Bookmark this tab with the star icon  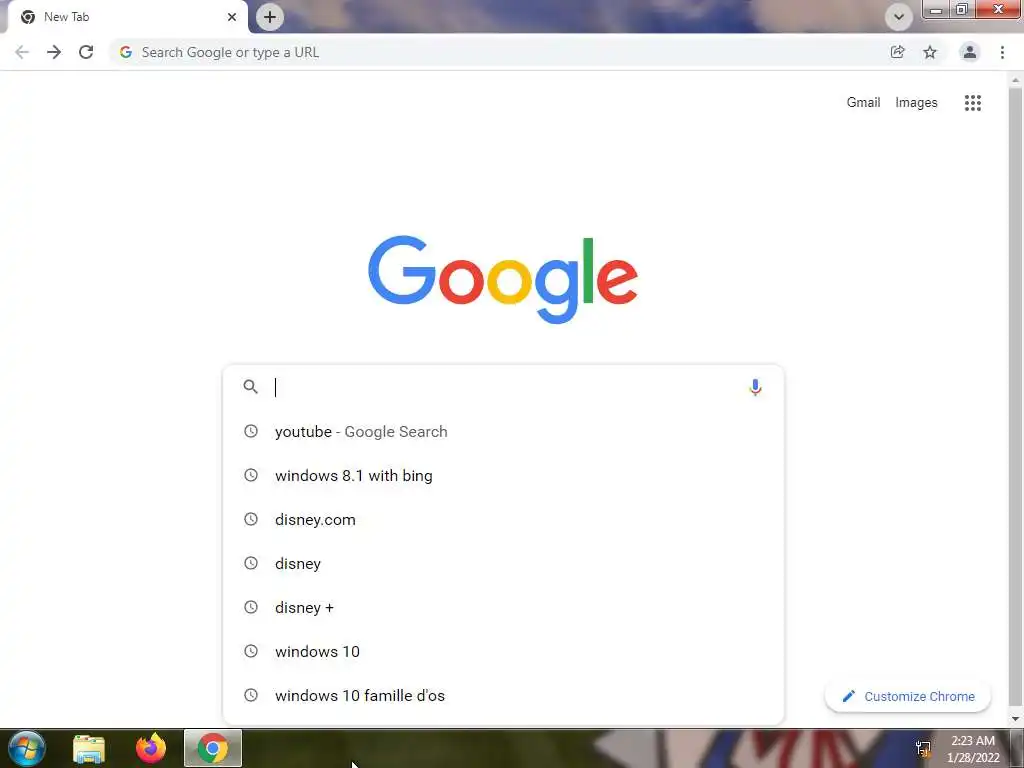930,52
